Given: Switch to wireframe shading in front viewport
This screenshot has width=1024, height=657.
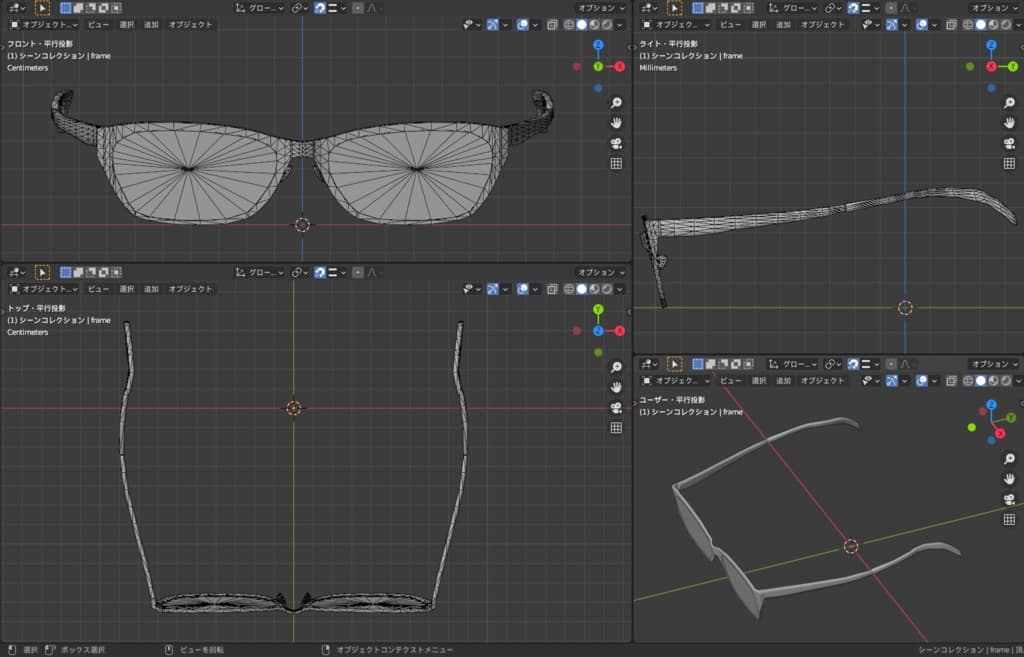Looking at the screenshot, I should tap(568, 24).
